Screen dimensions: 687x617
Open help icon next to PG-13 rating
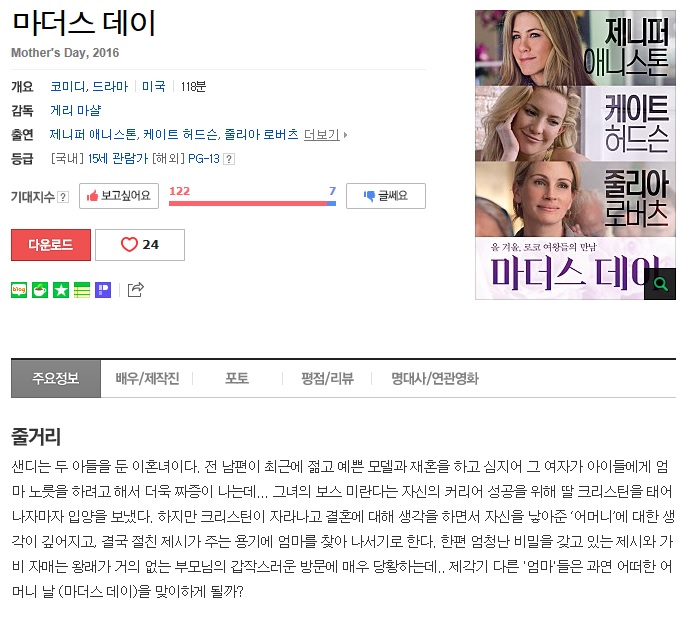(x=229, y=159)
